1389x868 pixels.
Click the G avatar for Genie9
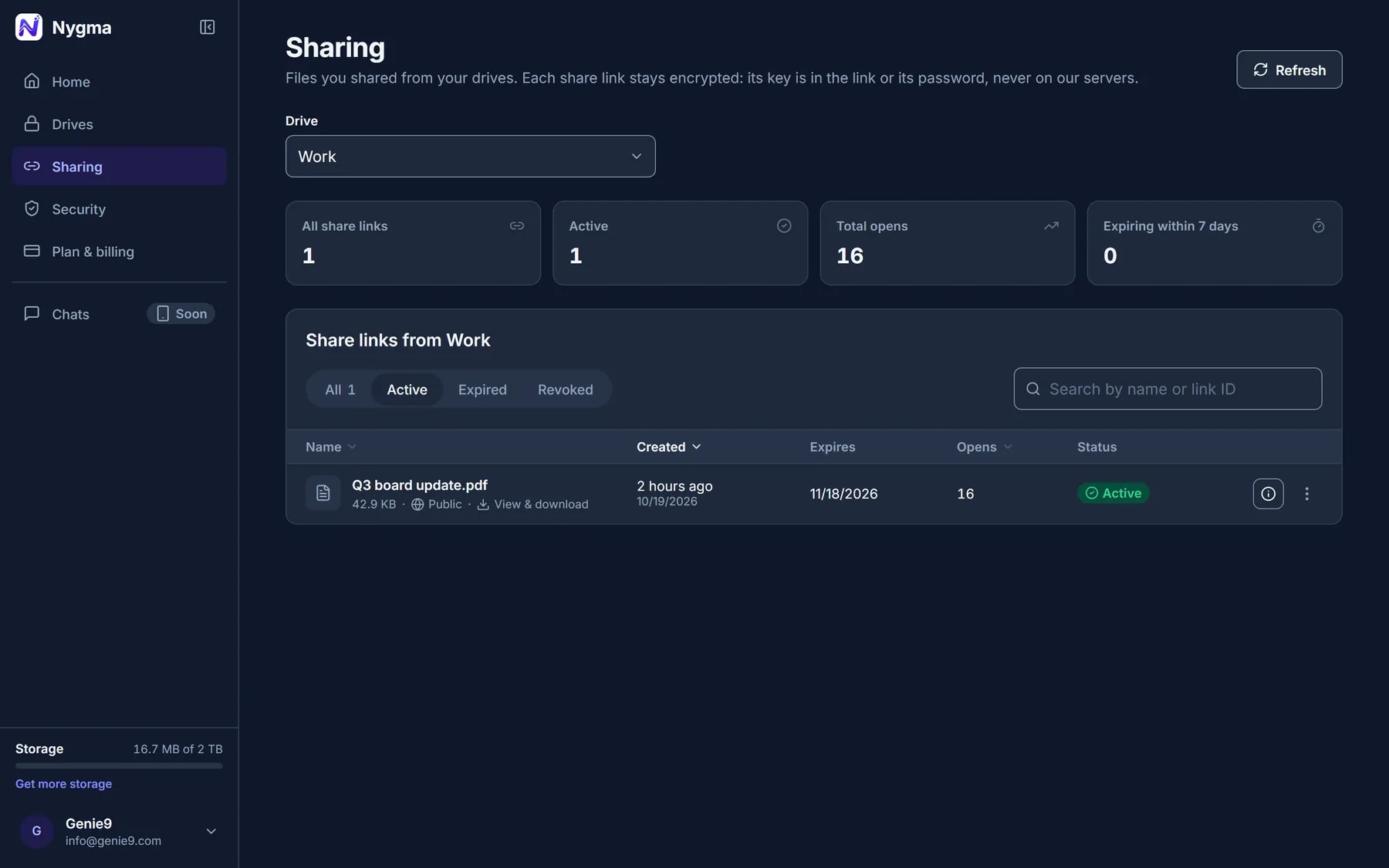coord(36,831)
